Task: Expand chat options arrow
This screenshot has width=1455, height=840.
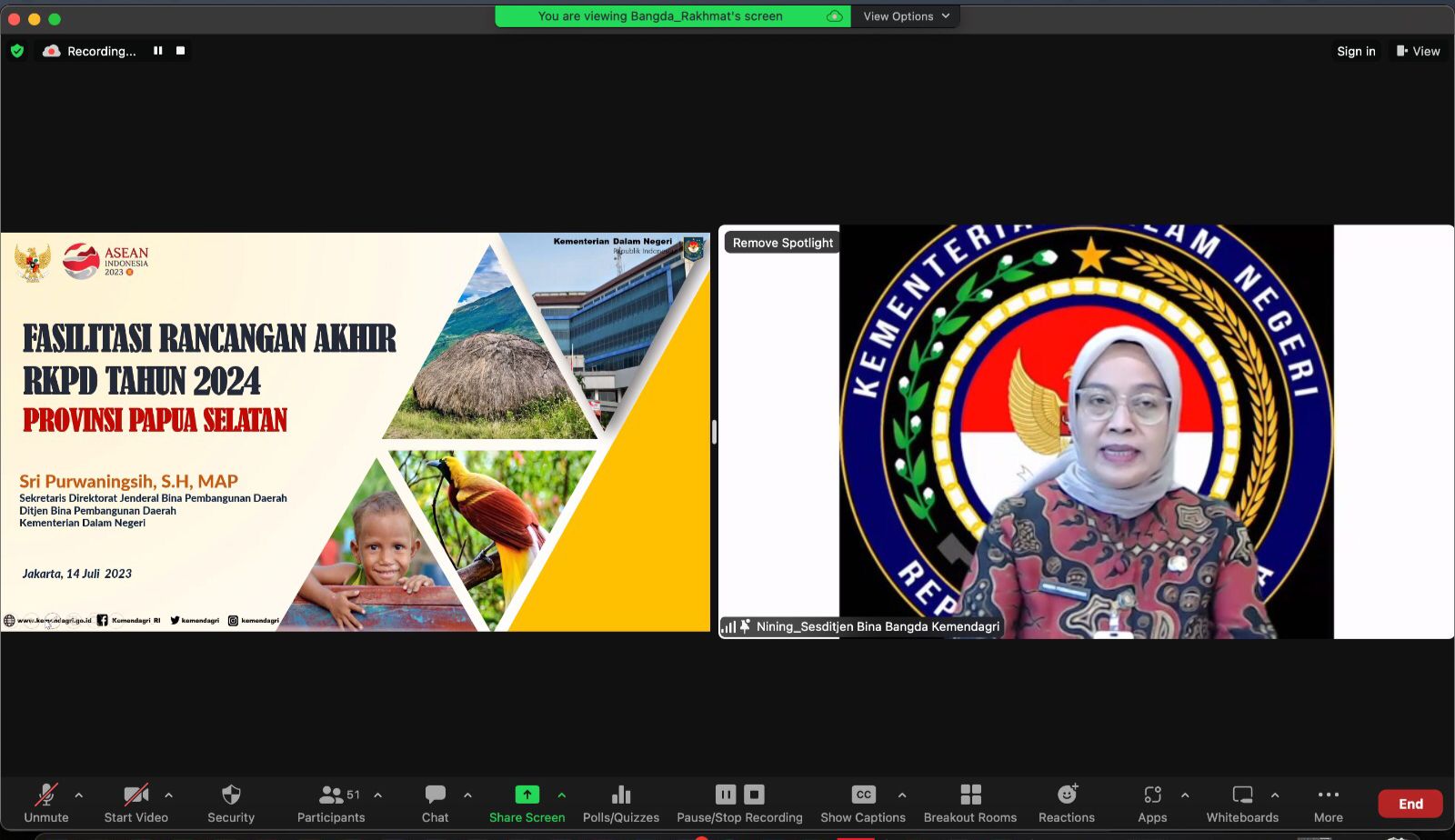Action: pyautogui.click(x=467, y=795)
